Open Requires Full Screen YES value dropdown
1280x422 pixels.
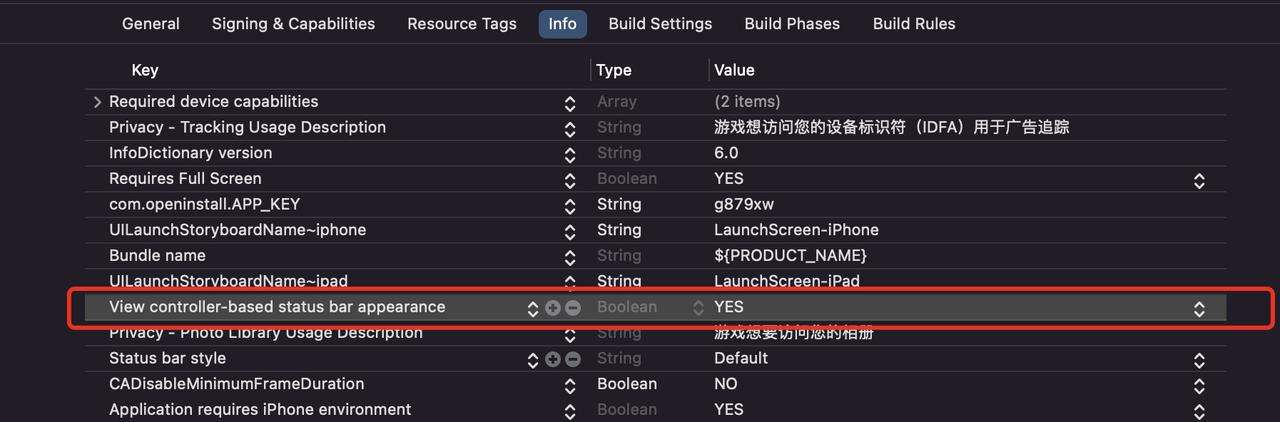(x=1199, y=180)
